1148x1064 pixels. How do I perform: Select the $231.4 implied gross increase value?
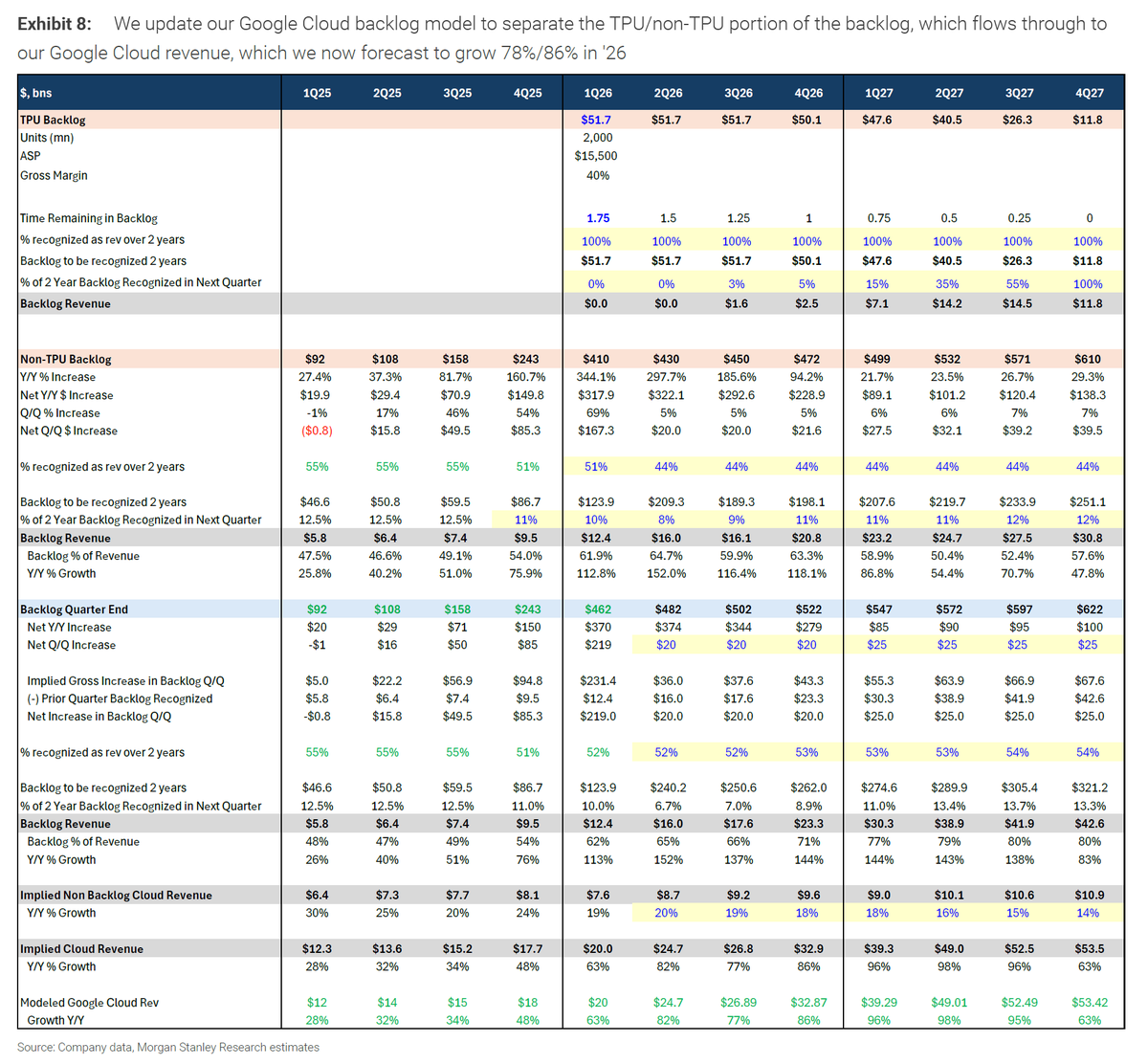tap(597, 681)
